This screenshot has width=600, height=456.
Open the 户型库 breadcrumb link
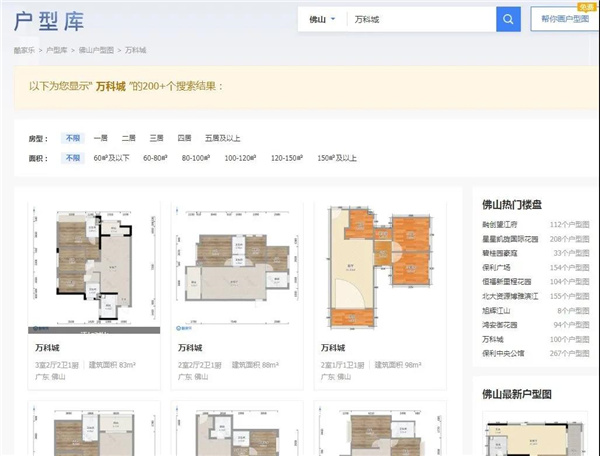[57, 50]
